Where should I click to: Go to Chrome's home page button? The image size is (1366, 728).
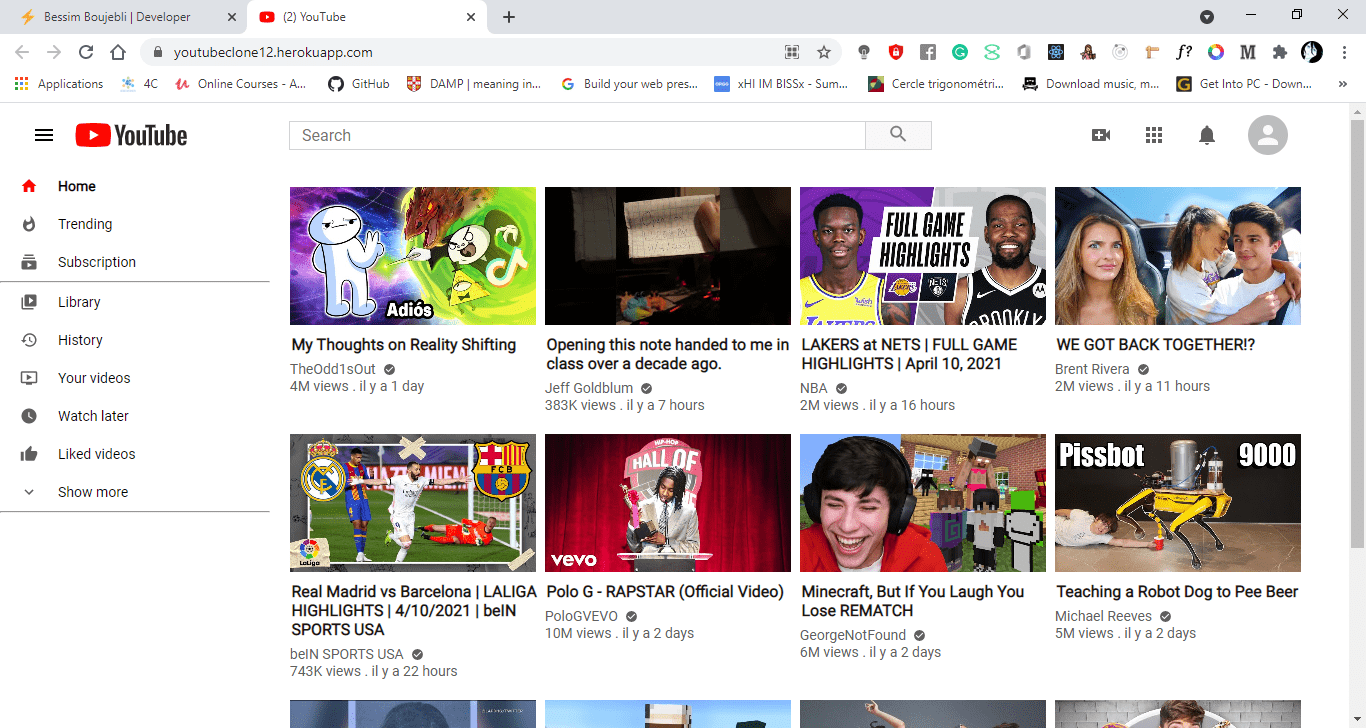tap(118, 52)
